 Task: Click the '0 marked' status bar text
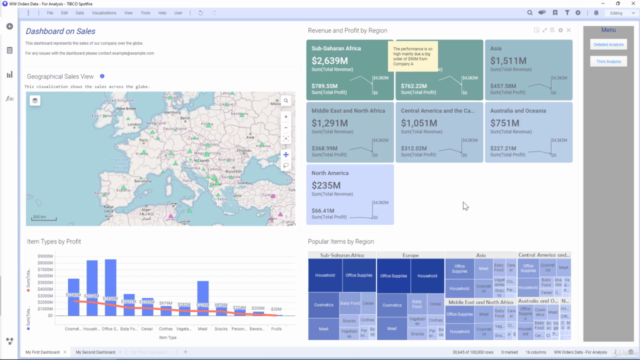pos(509,352)
